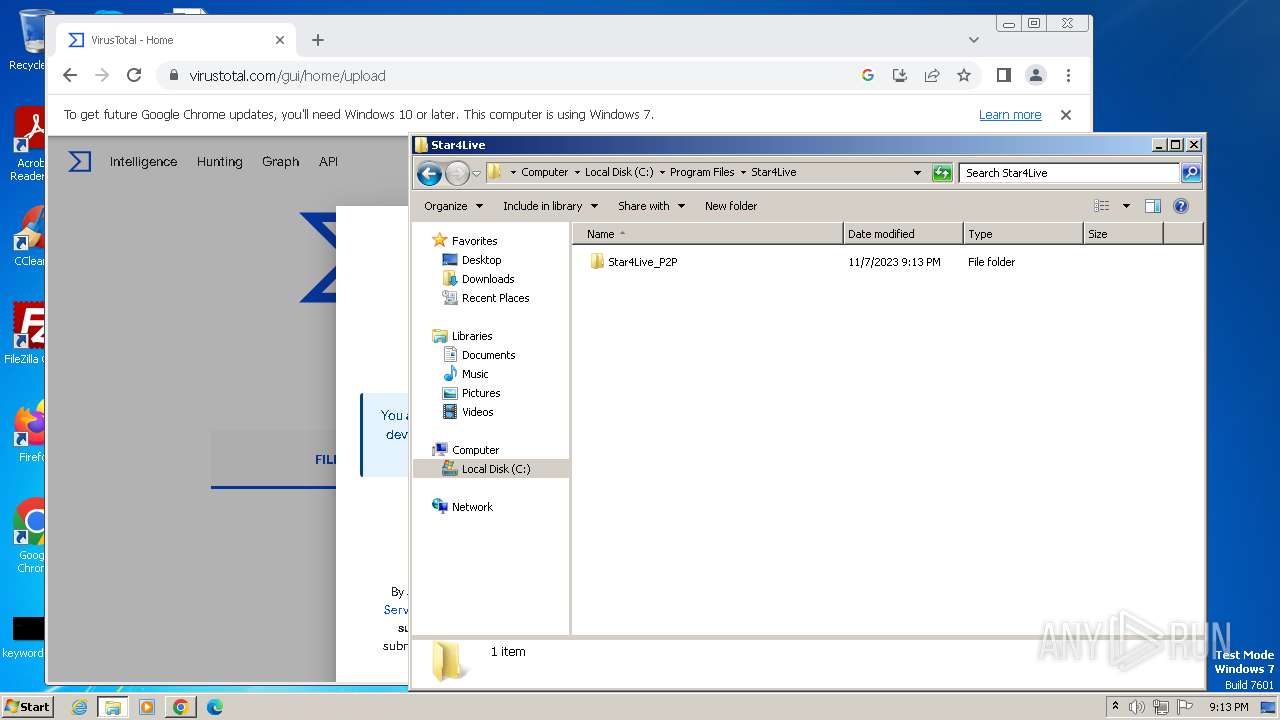Sort by Size column header
Image resolution: width=1280 pixels, height=720 pixels.
pyautogui.click(x=1123, y=234)
